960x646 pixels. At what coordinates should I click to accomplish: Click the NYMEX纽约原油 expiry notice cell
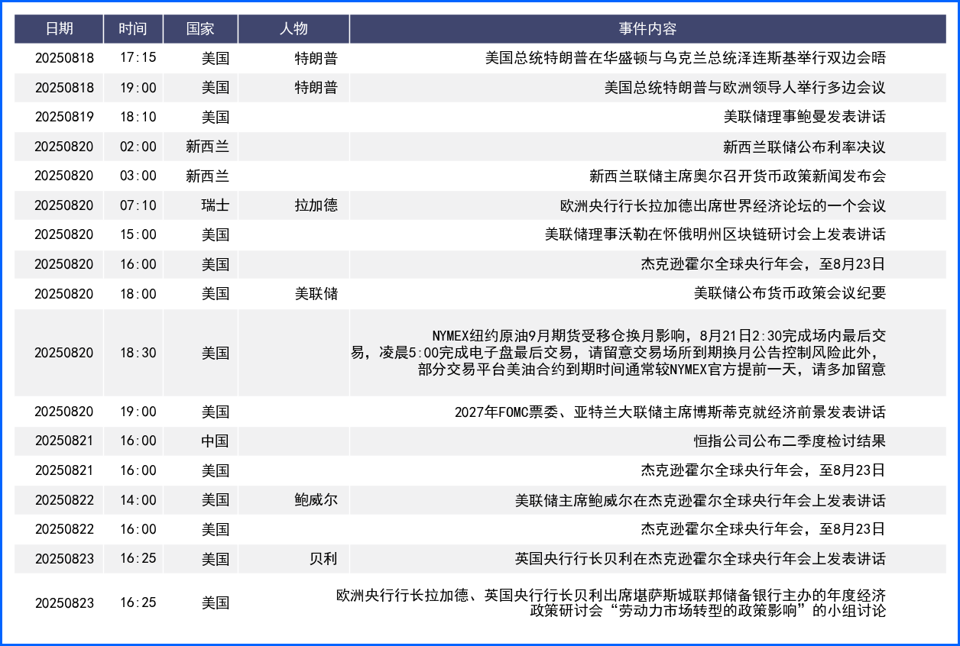648,353
